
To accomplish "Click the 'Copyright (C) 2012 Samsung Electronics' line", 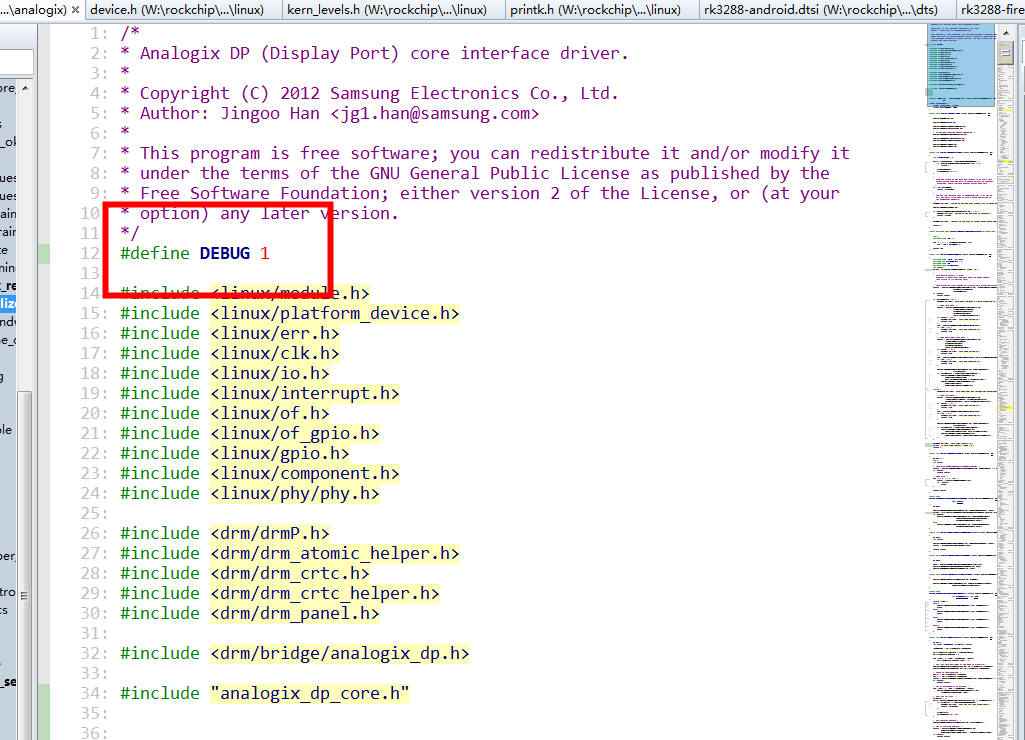I will click(369, 93).
